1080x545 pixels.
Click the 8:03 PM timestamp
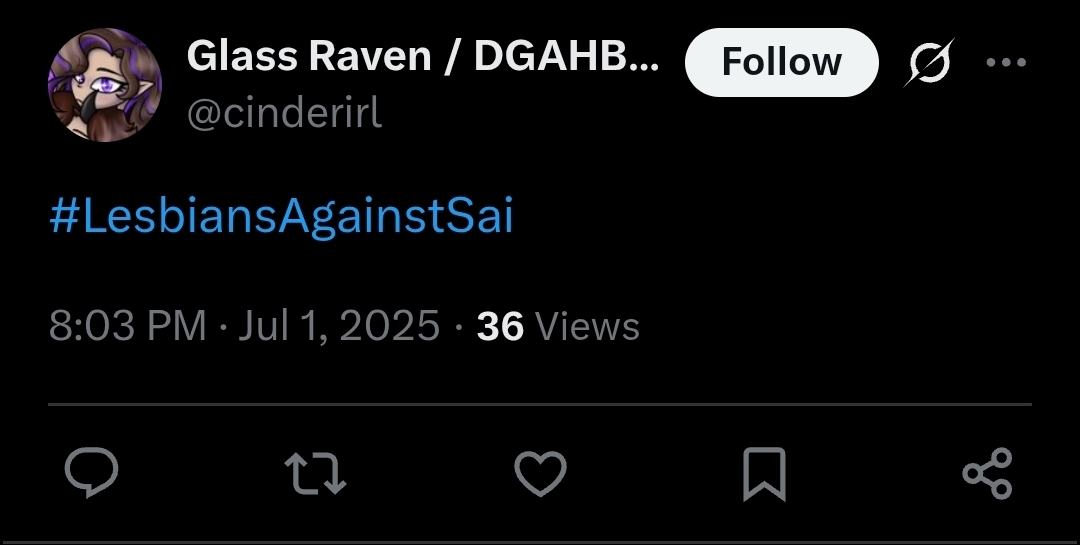[127, 325]
